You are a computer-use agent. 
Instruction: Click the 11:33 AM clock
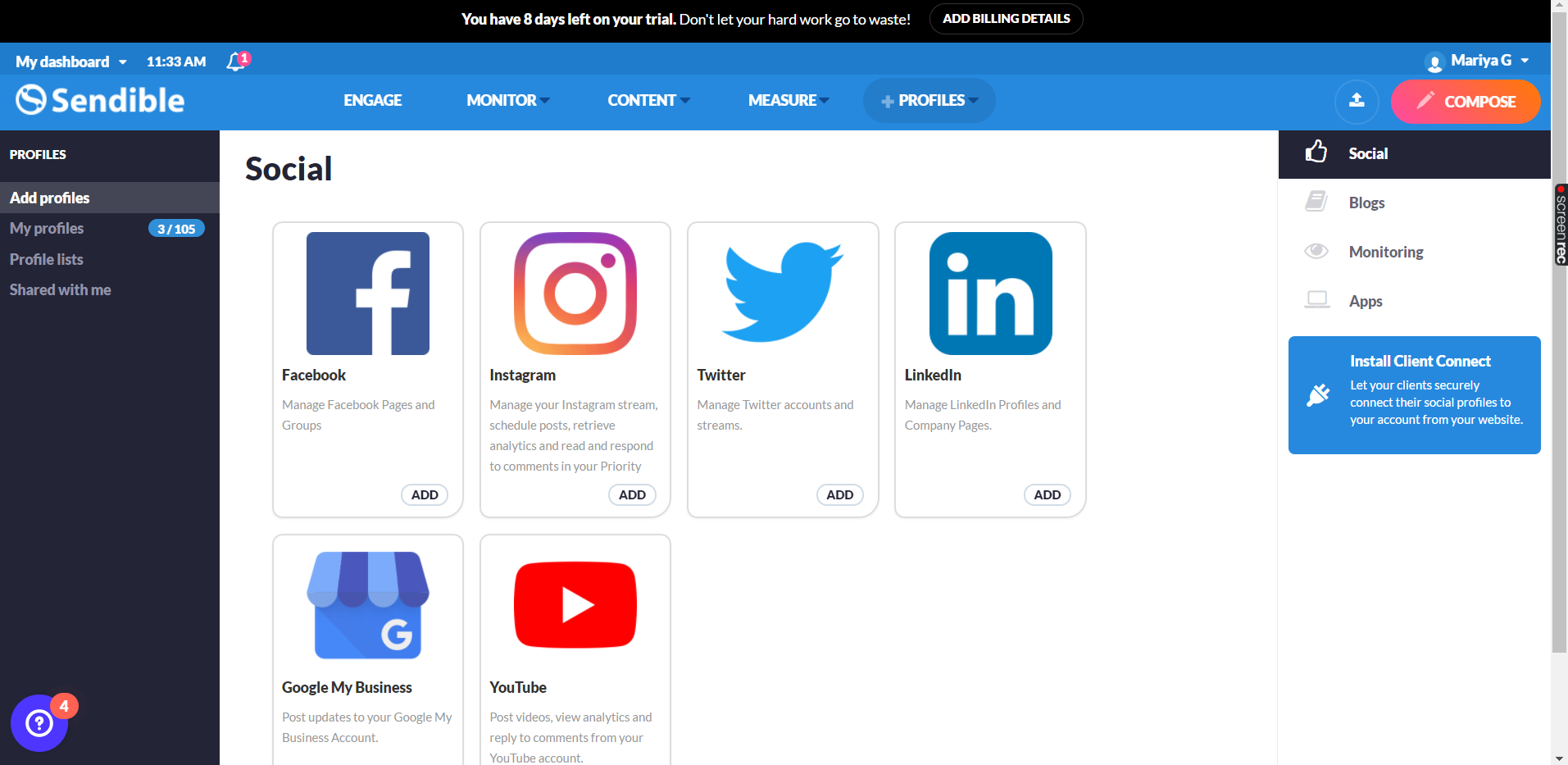tap(176, 61)
